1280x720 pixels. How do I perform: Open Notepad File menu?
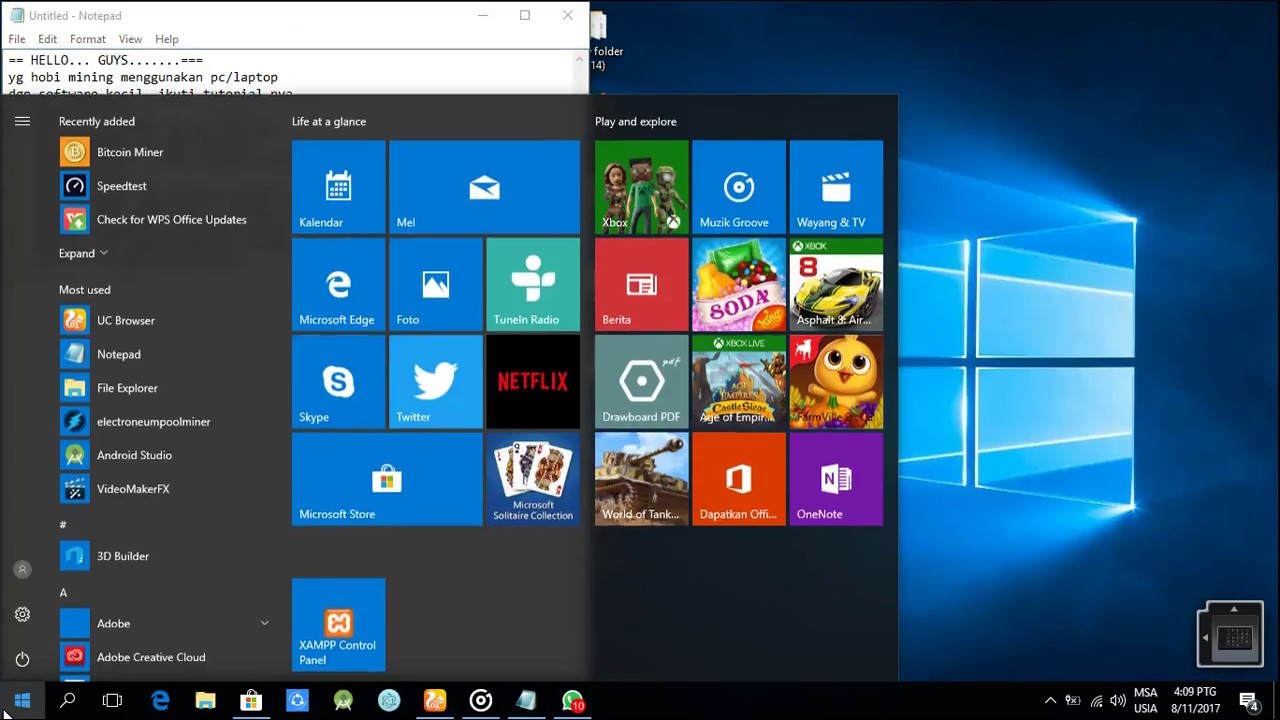(x=17, y=39)
